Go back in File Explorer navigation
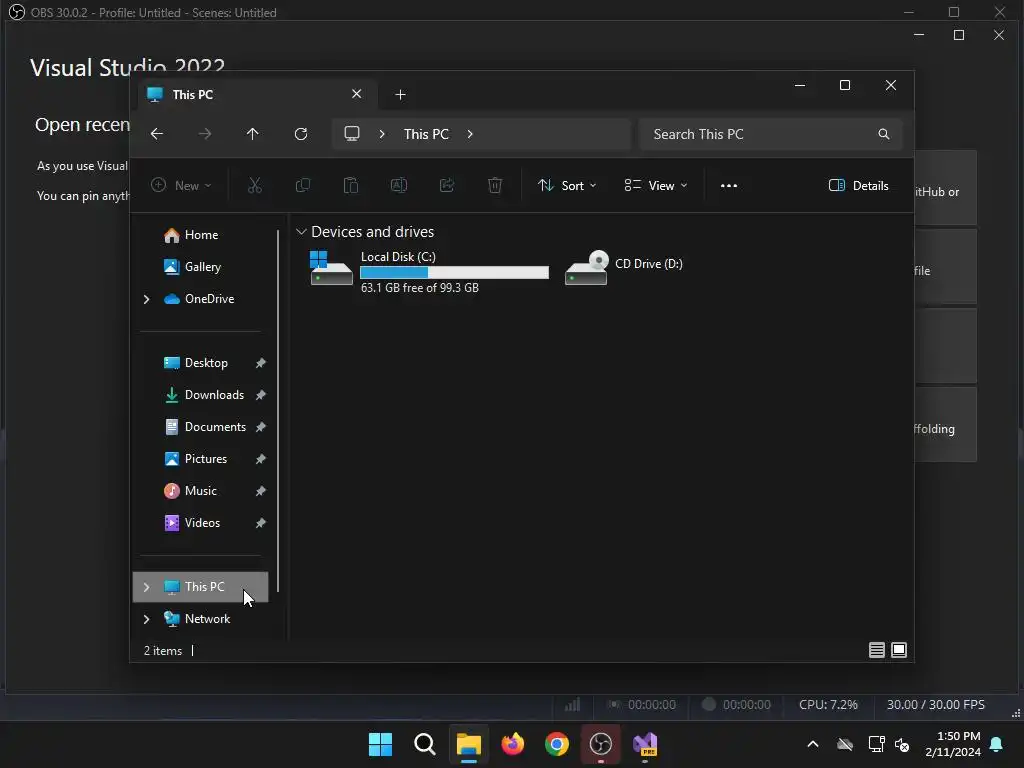1024x768 pixels. click(157, 134)
